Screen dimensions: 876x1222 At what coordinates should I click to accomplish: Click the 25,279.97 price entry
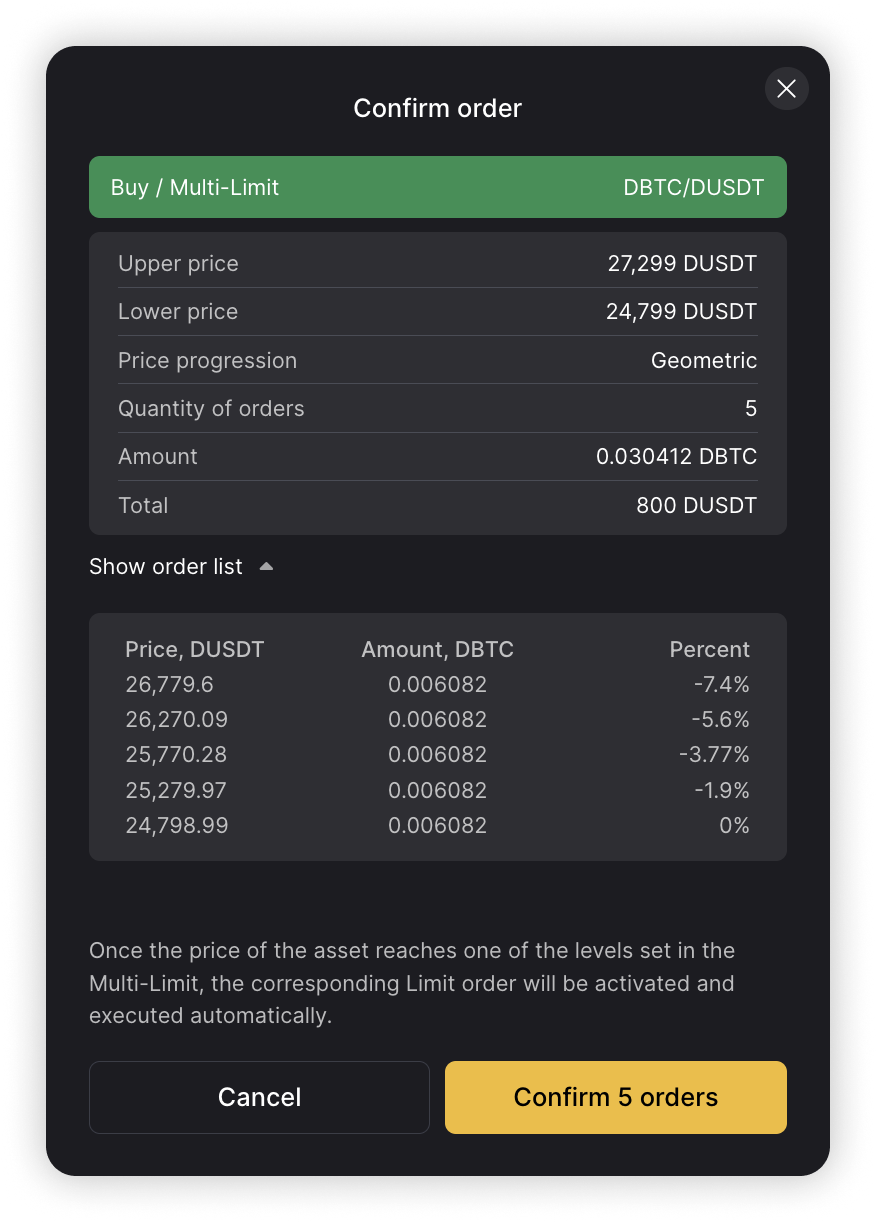[176, 790]
